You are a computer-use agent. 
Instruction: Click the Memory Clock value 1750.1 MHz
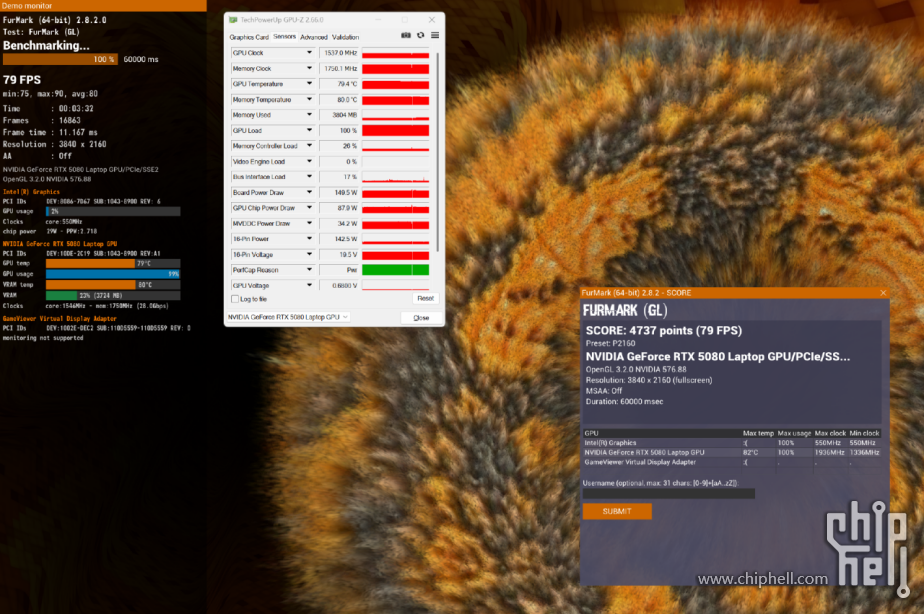tap(339, 68)
